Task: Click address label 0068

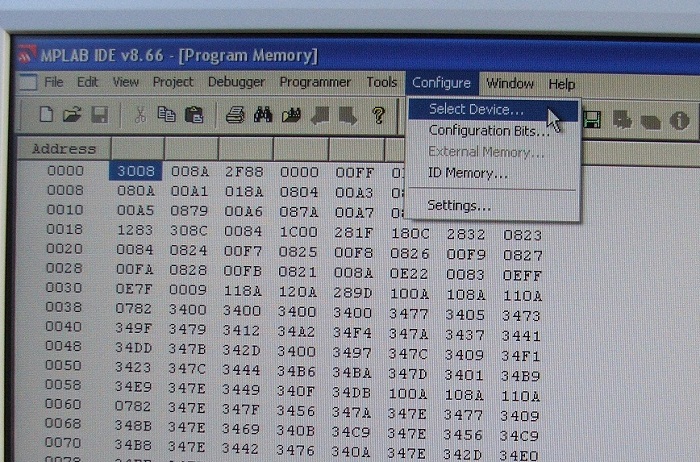Action: point(63,424)
